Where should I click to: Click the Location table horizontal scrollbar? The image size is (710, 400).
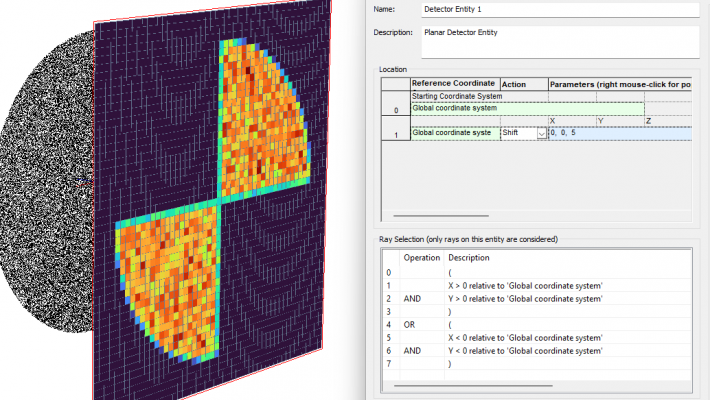[x=441, y=216]
